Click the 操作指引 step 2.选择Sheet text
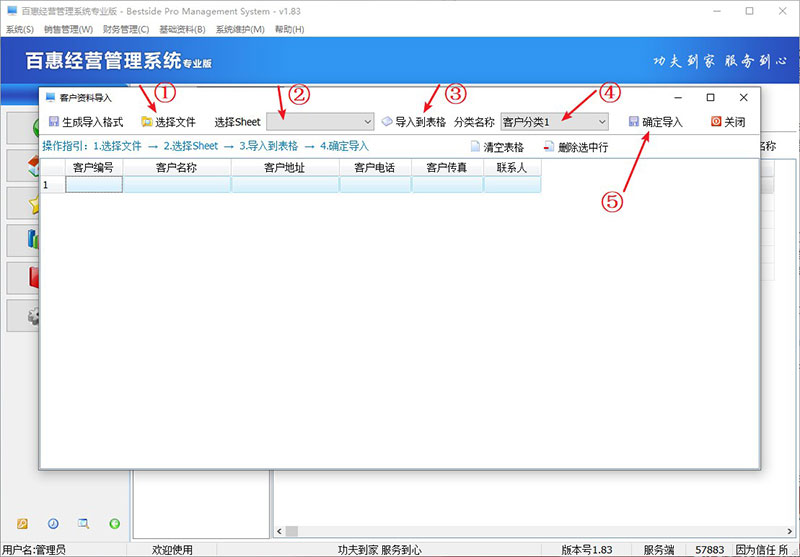The width and height of the screenshot is (800, 557). click(x=191, y=146)
